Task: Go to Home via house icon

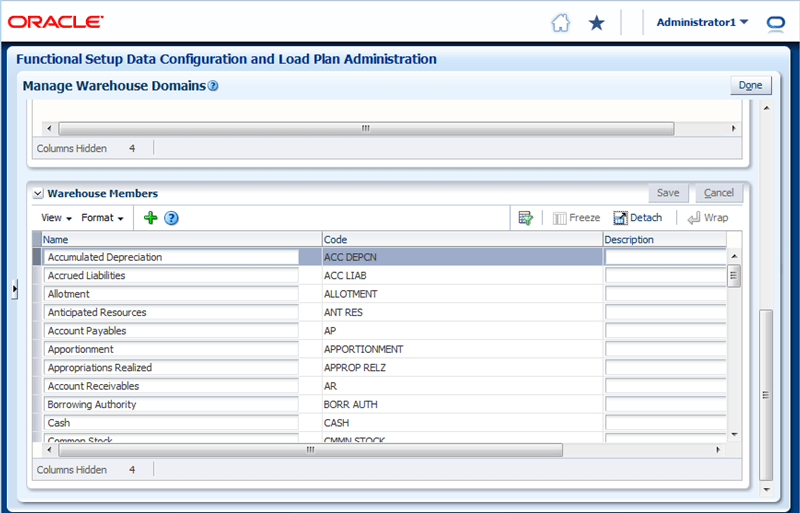Action: (561, 23)
